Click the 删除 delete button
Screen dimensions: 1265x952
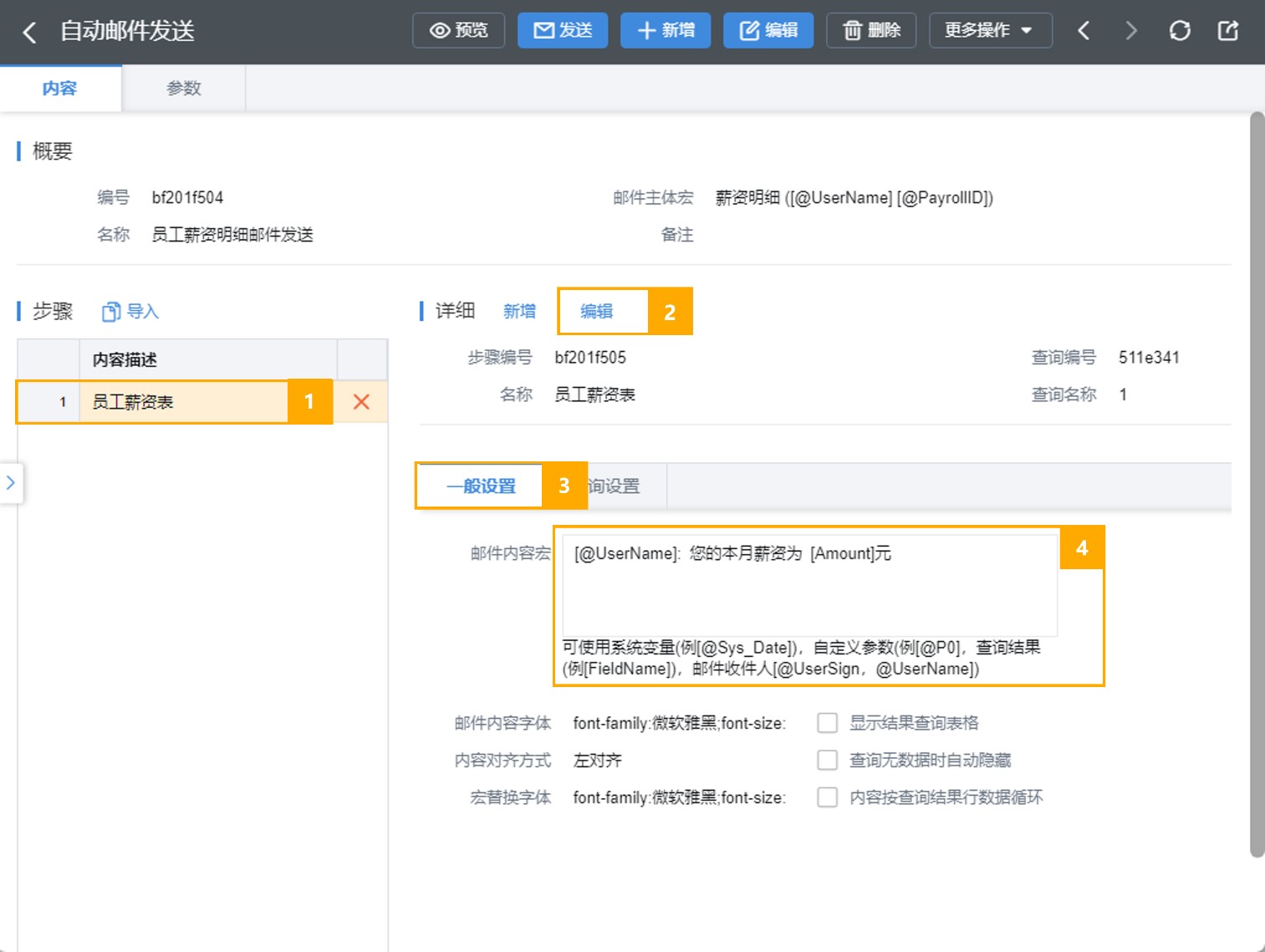pyautogui.click(x=871, y=30)
